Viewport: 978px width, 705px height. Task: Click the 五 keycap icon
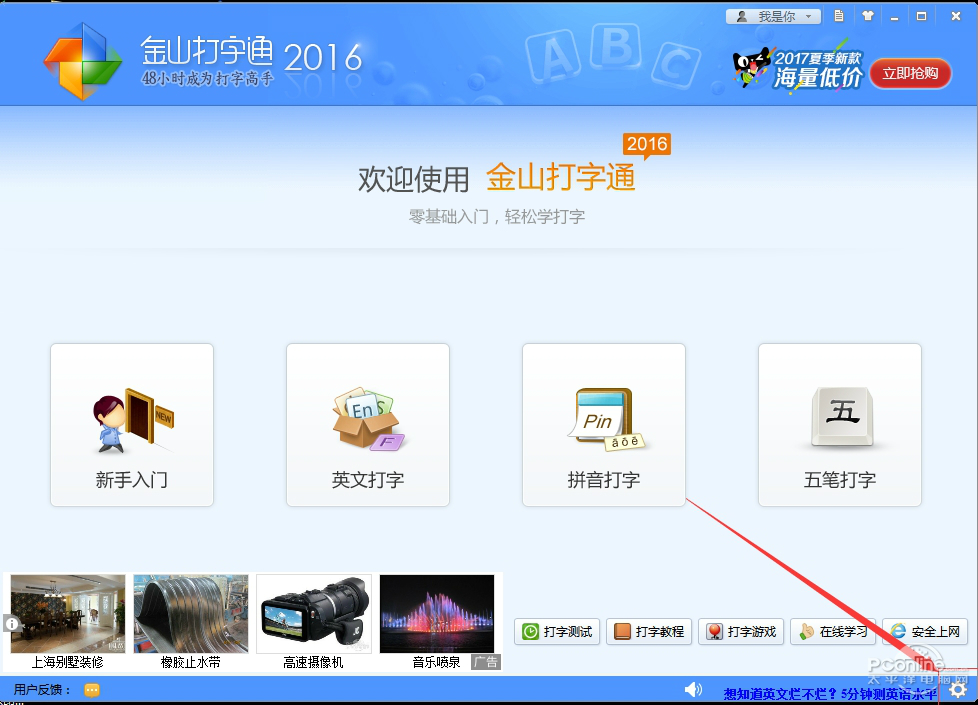pyautogui.click(x=842, y=417)
